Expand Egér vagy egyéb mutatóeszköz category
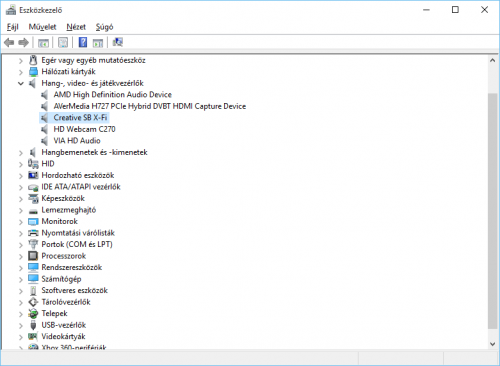 21,61
